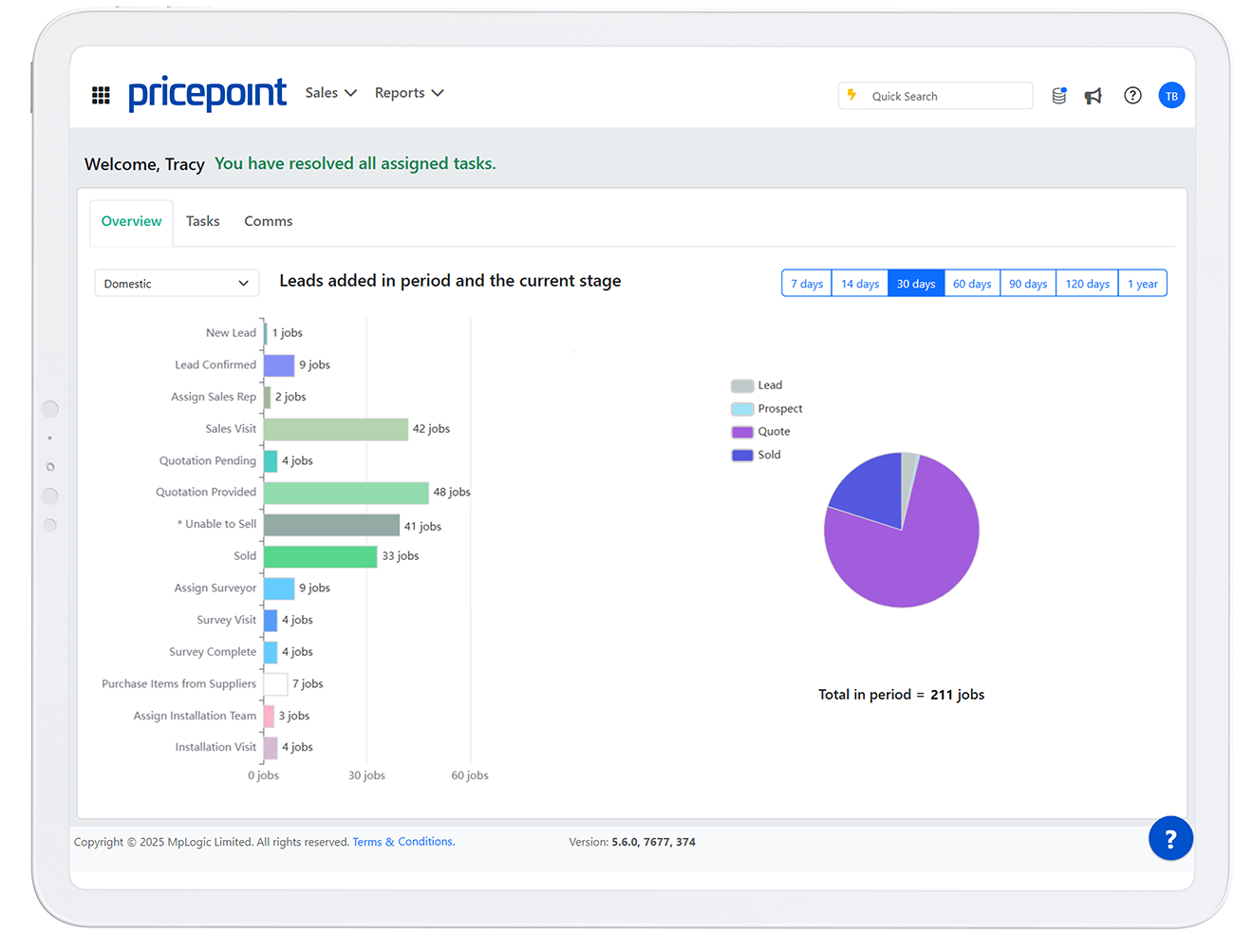Click the blue floating help button
1235x952 pixels.
pos(1170,838)
